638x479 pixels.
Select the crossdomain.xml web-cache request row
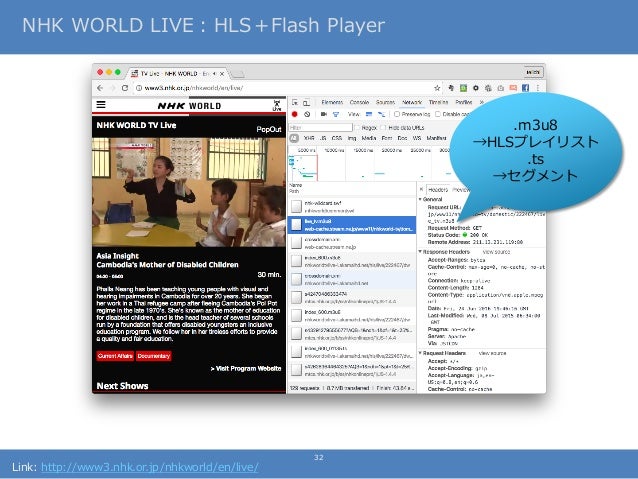352,243
